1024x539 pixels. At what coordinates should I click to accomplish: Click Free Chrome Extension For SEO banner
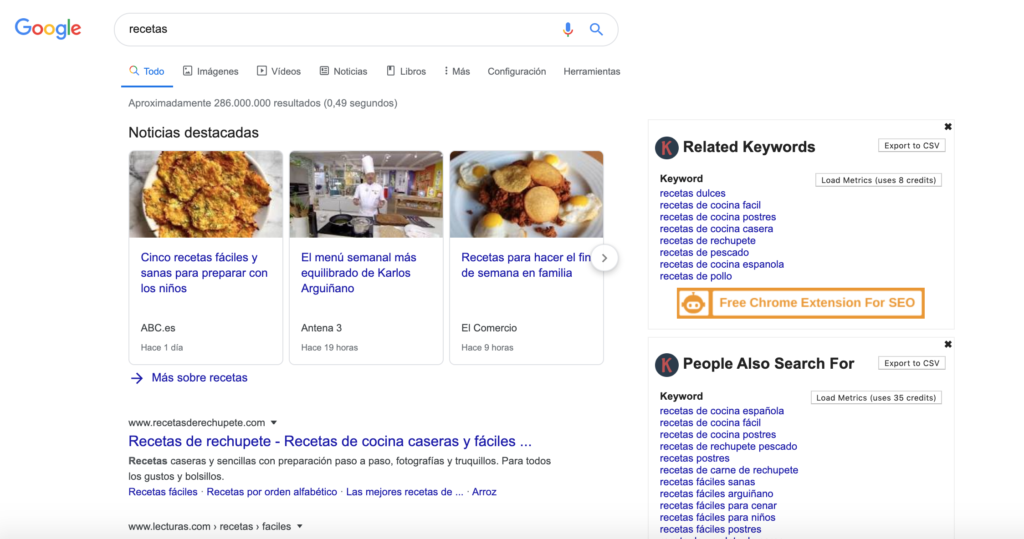(x=801, y=303)
